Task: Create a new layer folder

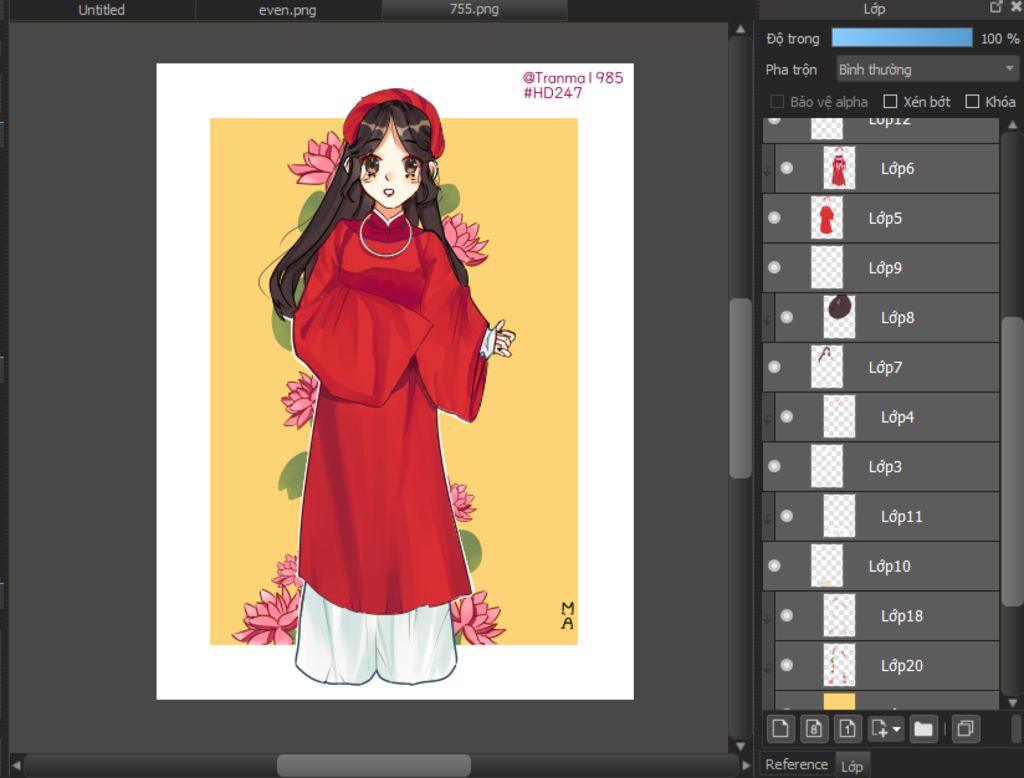Action: [923, 728]
